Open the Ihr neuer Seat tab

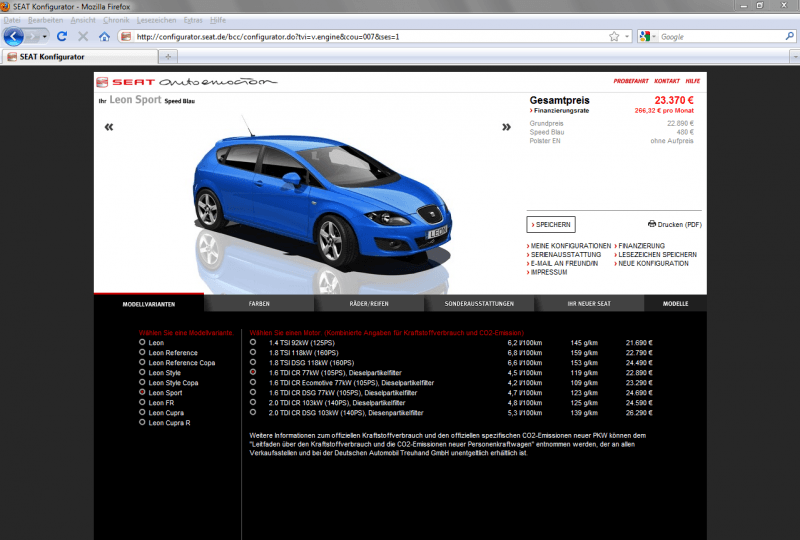point(589,304)
